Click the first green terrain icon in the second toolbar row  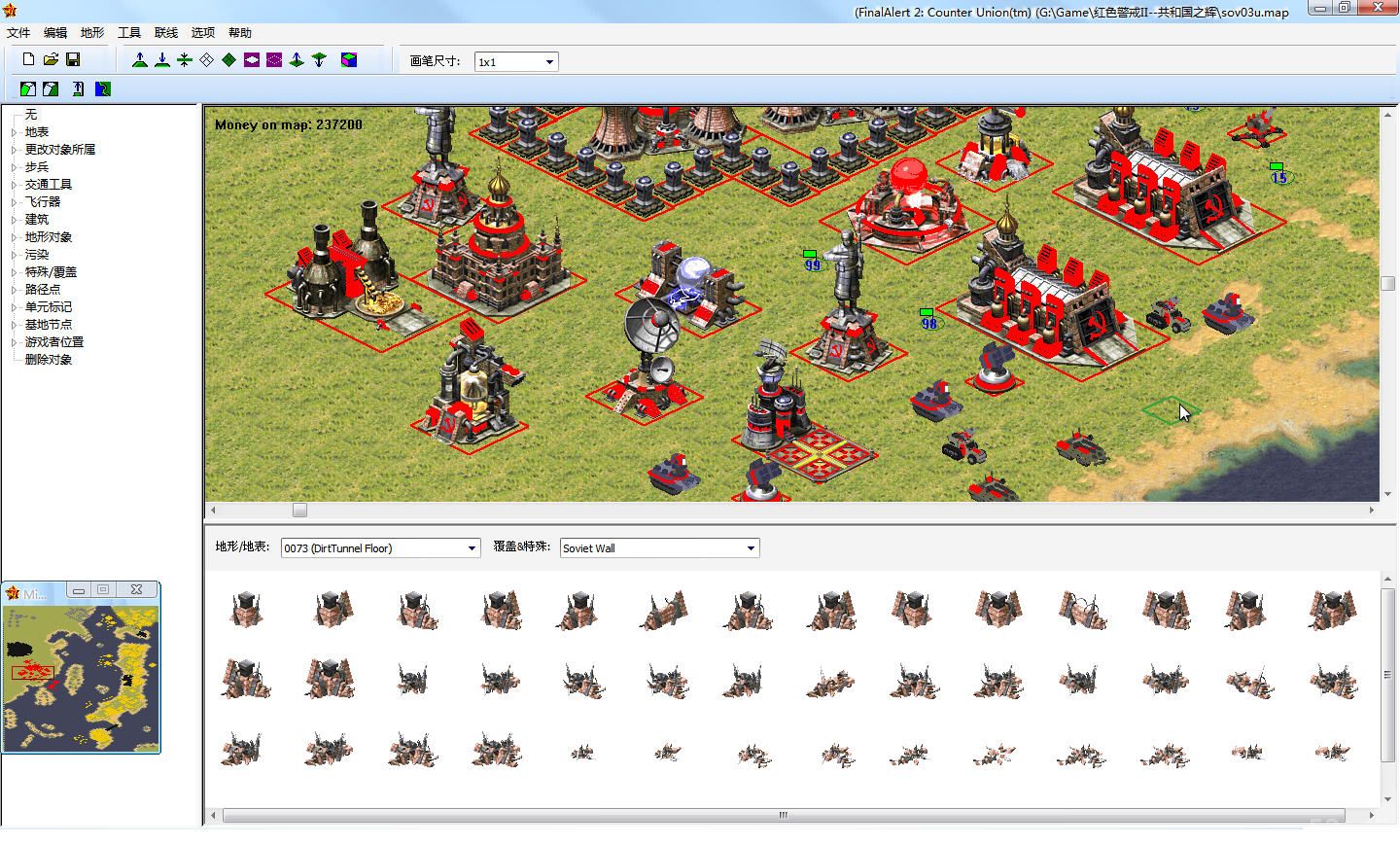[28, 89]
